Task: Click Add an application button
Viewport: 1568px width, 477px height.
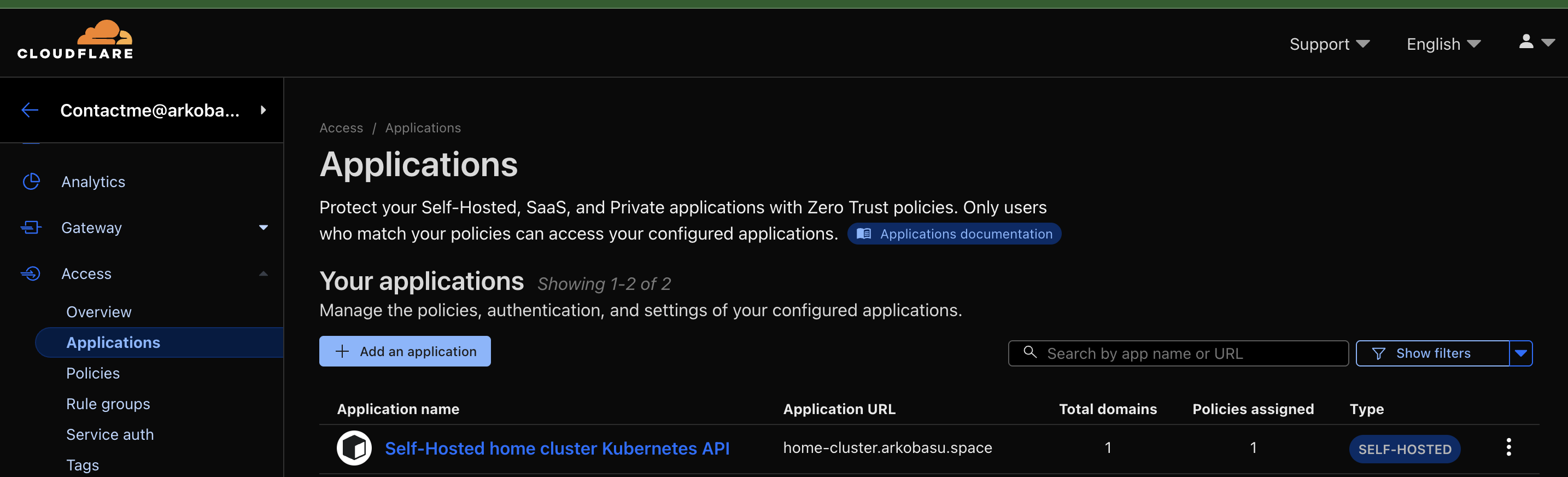Action: click(405, 352)
